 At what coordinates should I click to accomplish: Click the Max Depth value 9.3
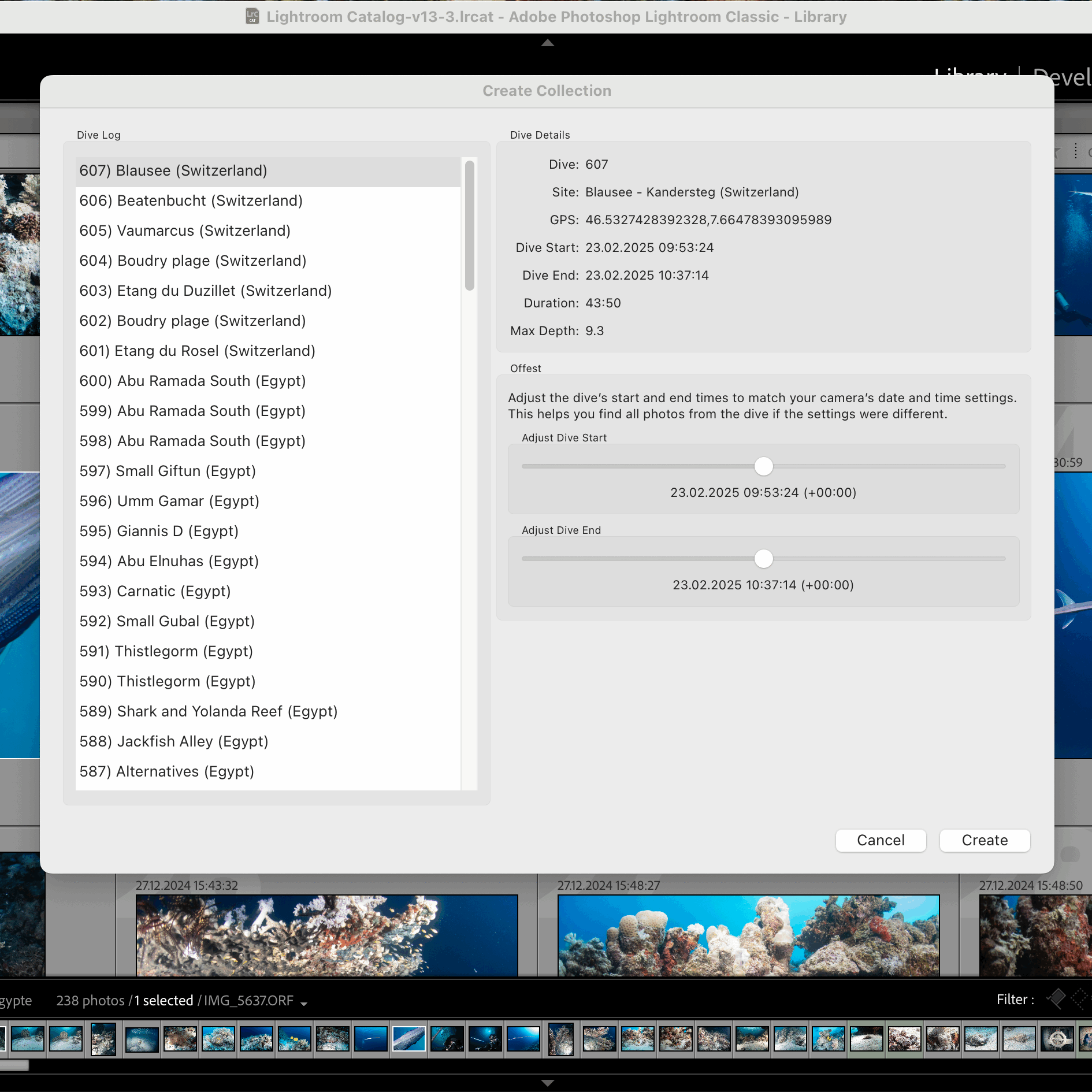click(x=595, y=331)
